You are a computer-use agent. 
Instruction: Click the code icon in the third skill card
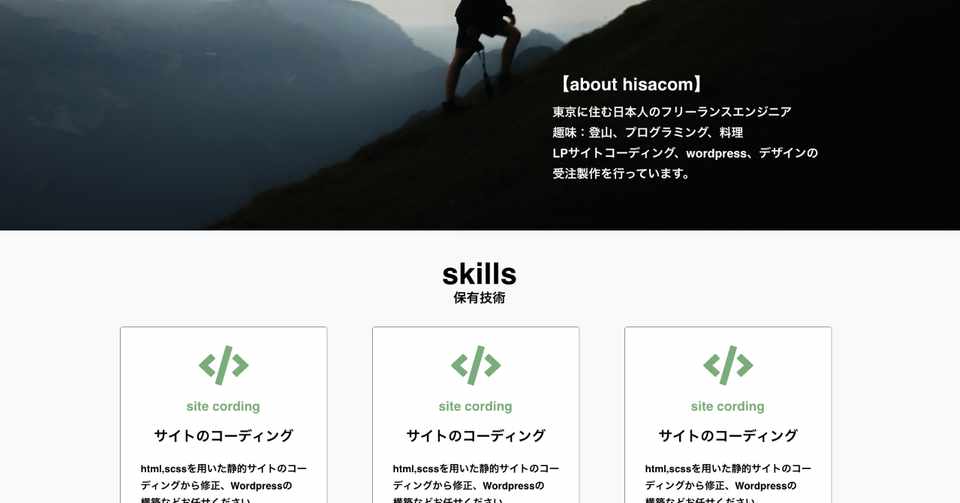tap(728, 365)
